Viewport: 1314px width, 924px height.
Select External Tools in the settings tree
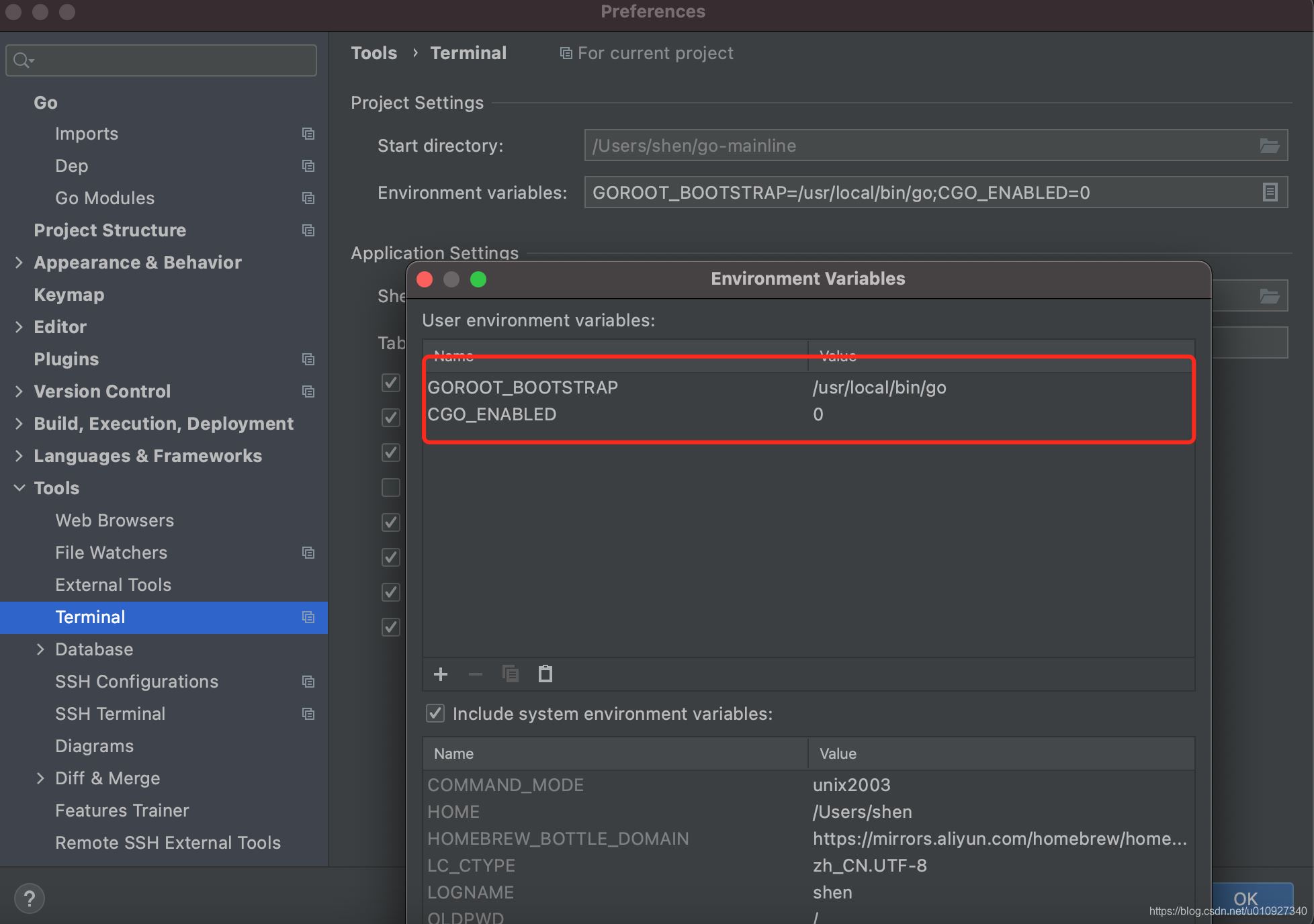click(x=113, y=585)
